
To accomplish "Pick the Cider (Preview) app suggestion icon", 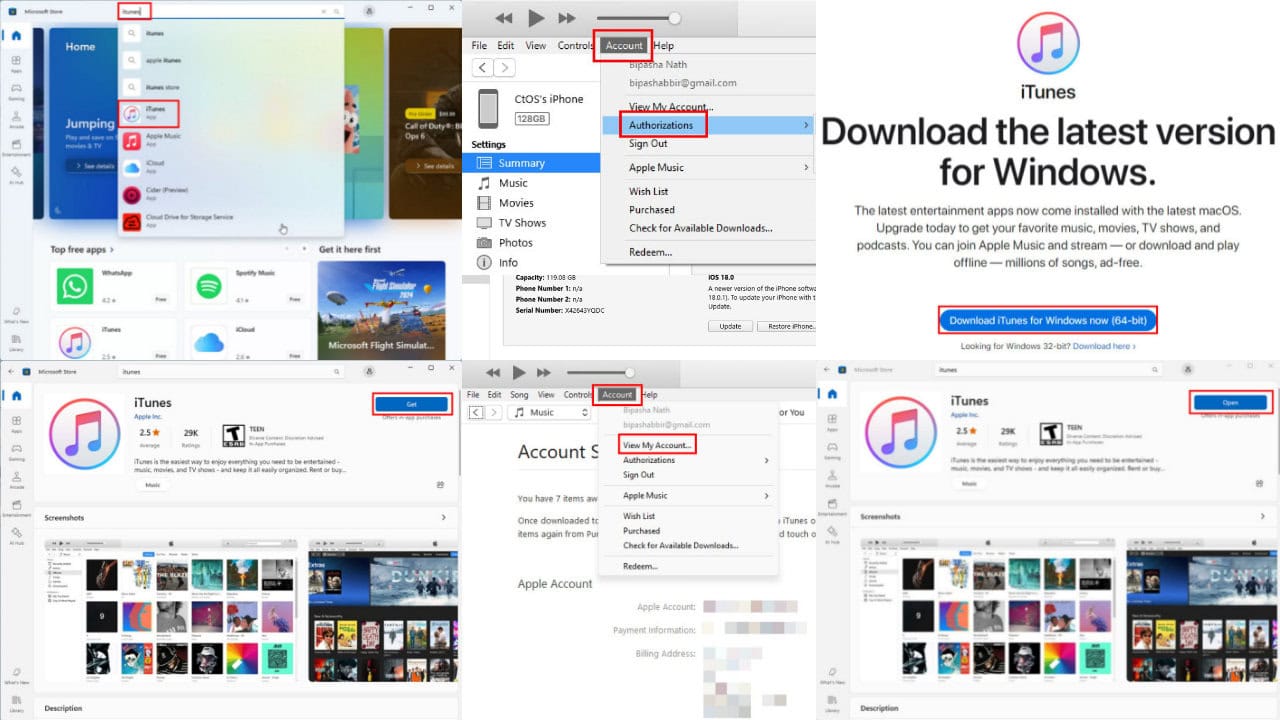I will click(x=132, y=194).
